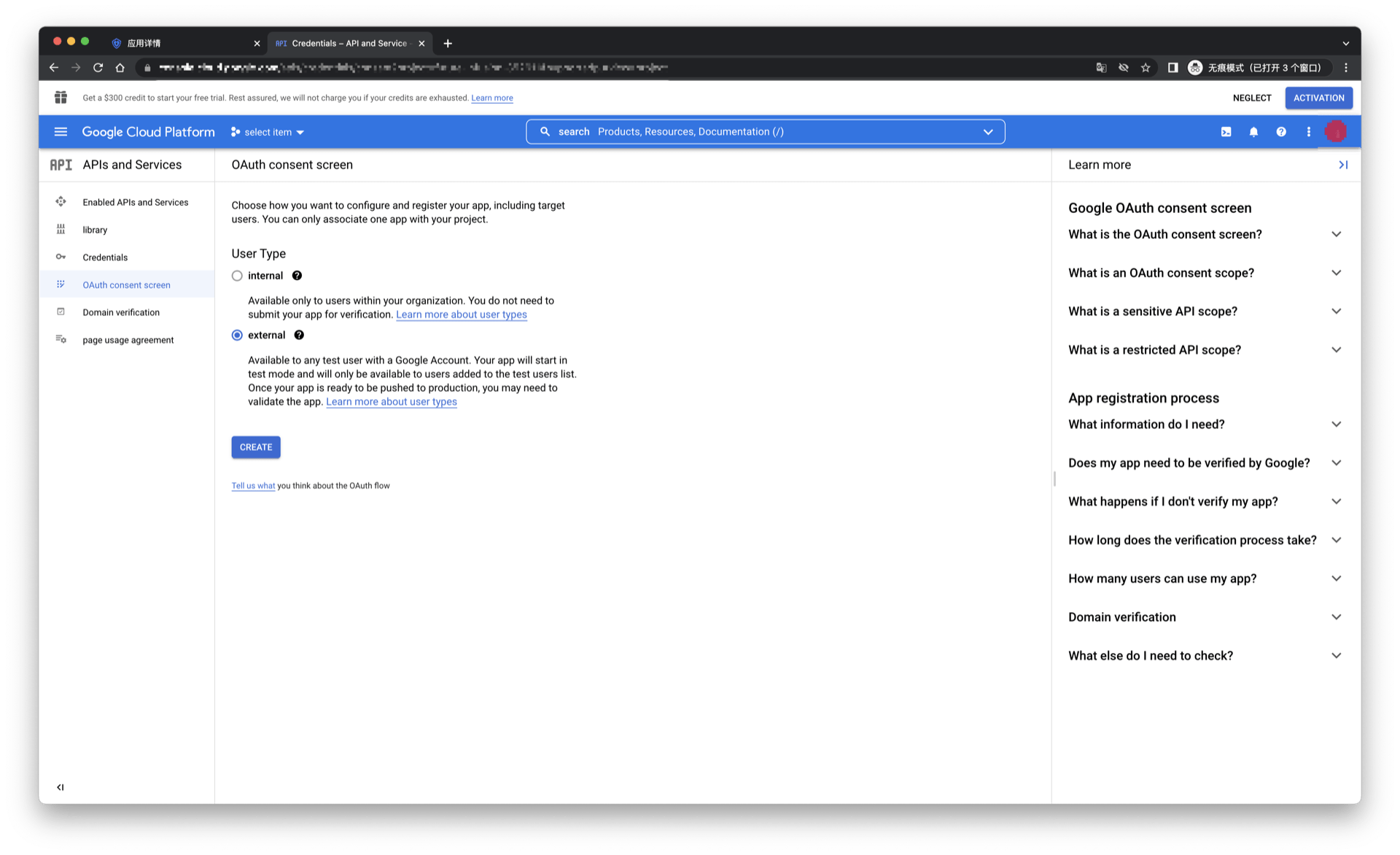Click the browser bookmark star icon
1400x855 pixels.
click(1146, 68)
